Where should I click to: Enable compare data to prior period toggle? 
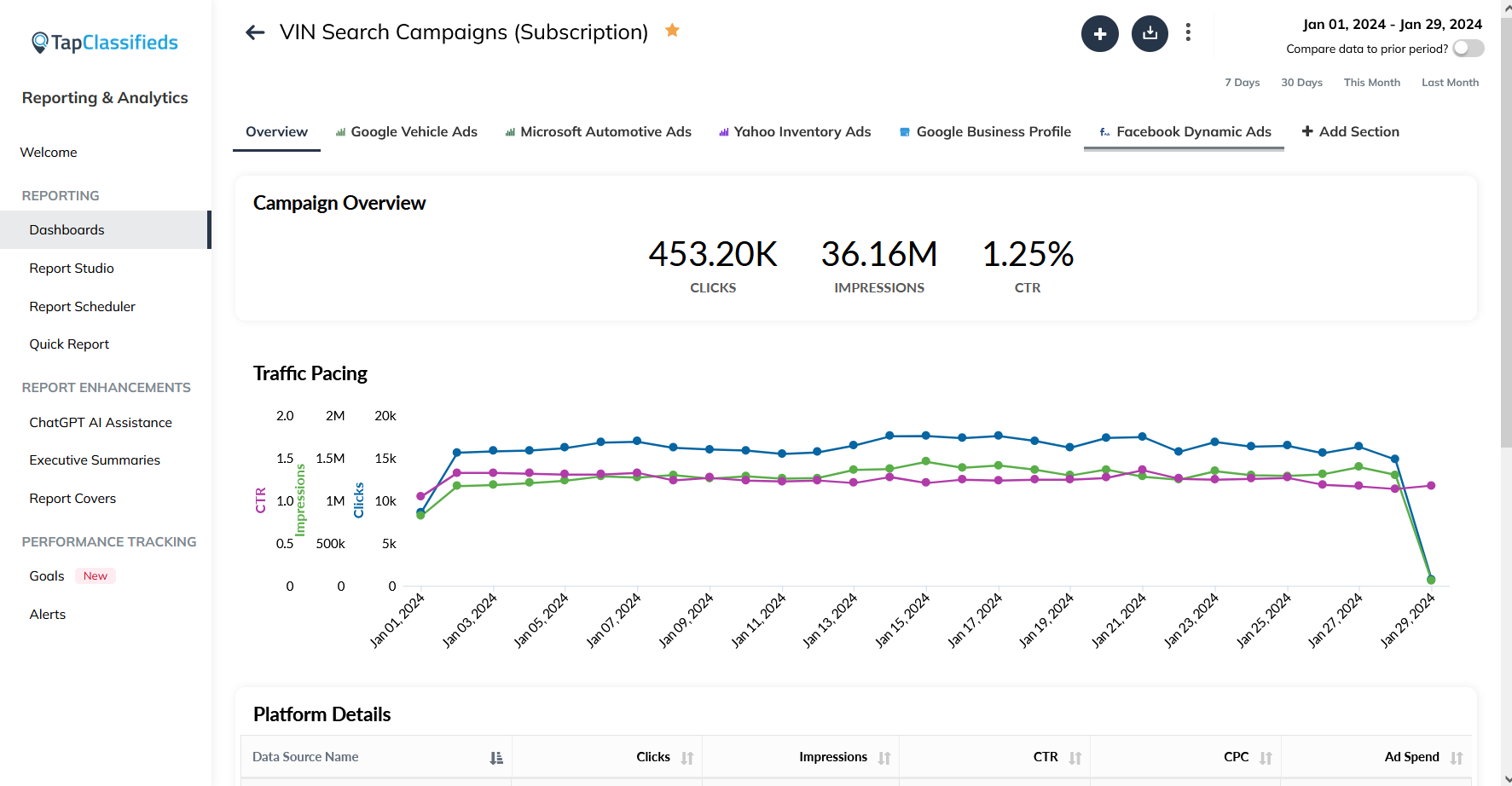(x=1468, y=49)
